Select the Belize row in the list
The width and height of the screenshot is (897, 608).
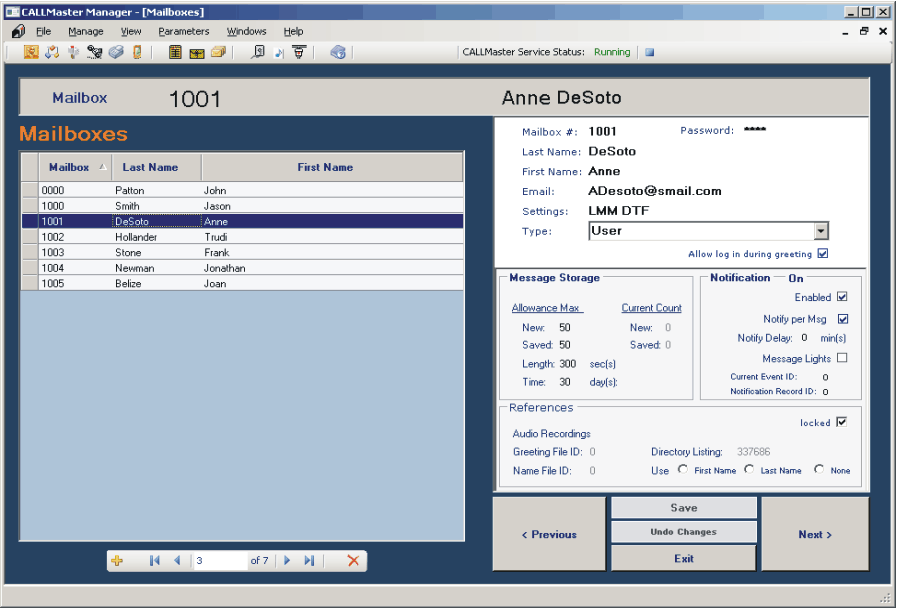tap(243, 283)
